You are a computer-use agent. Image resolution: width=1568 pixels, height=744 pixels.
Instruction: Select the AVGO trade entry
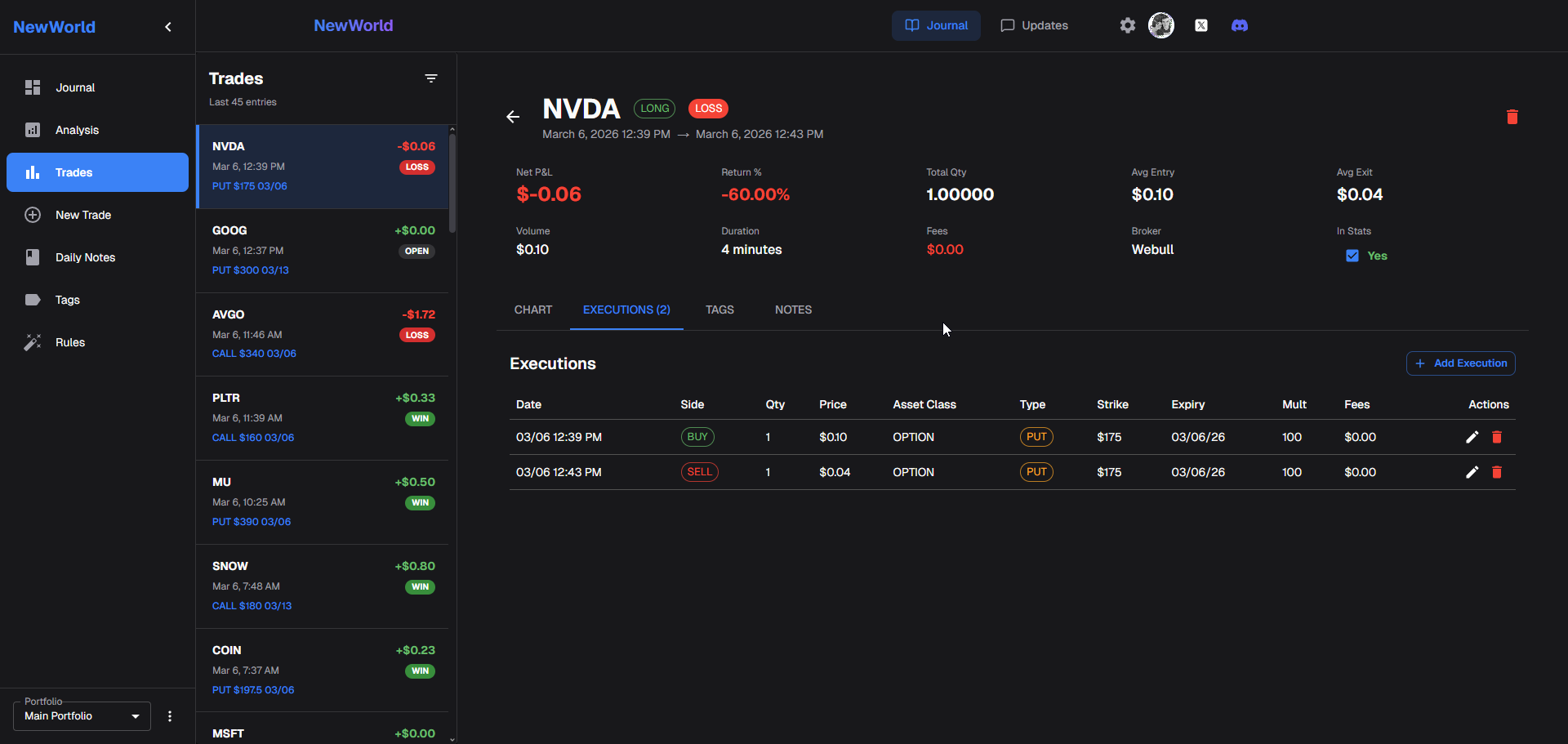click(323, 334)
